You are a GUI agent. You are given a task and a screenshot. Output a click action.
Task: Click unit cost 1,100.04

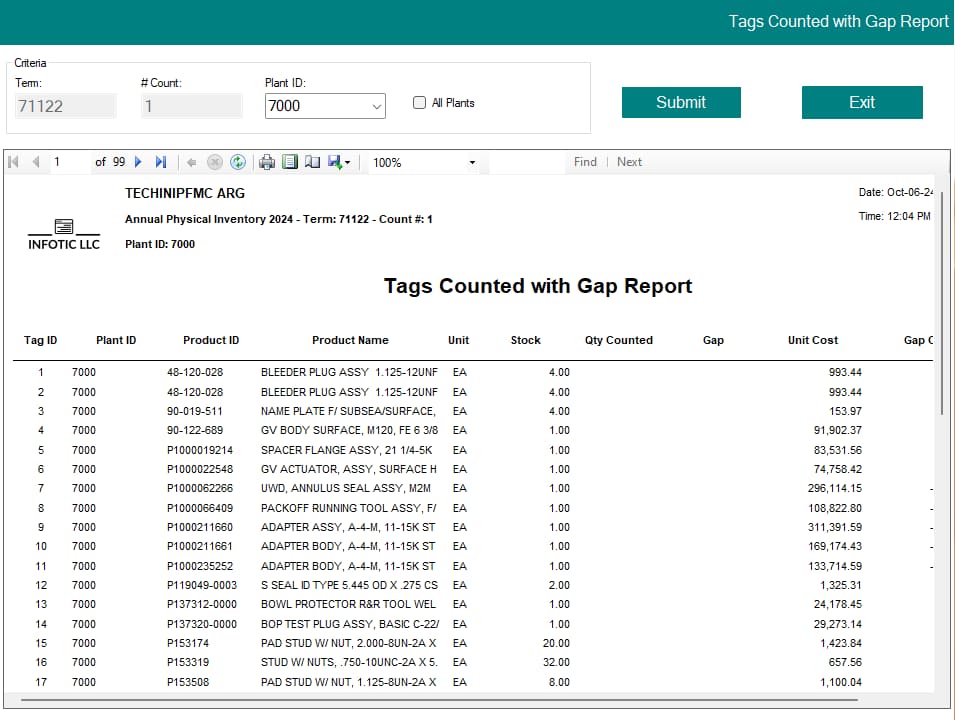click(x=840, y=682)
